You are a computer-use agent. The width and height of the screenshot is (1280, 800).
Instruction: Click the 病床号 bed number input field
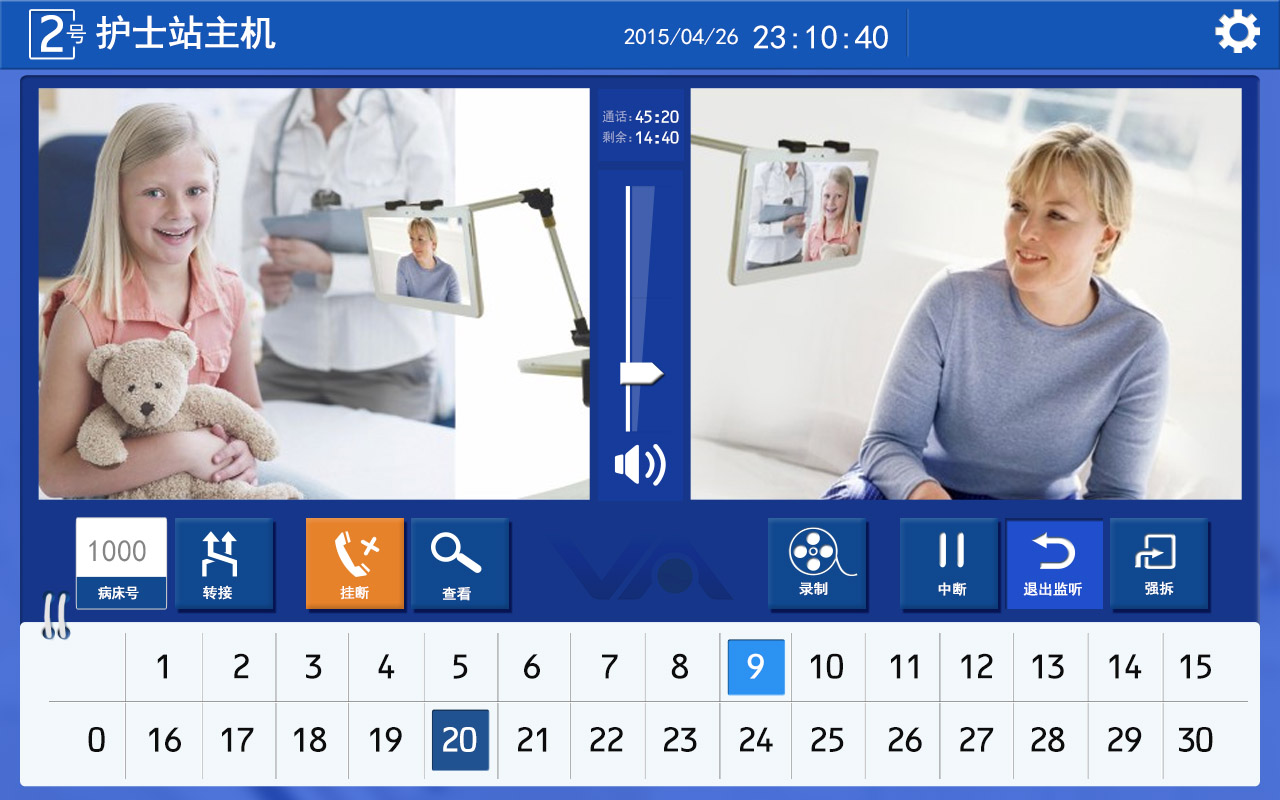pyautogui.click(x=122, y=563)
